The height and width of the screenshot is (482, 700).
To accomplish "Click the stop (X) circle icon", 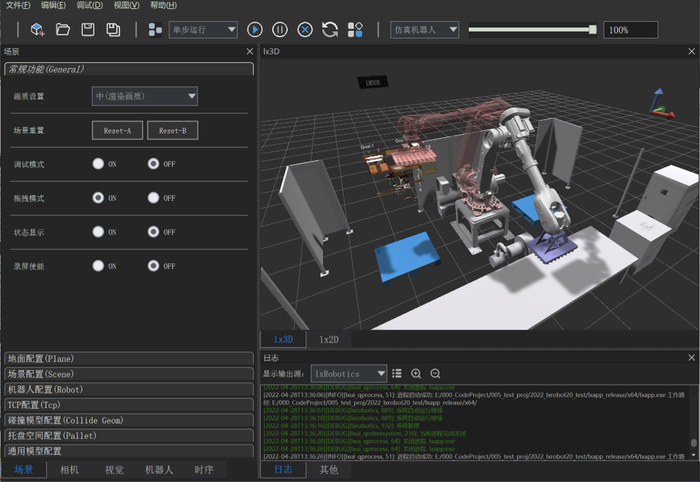I will (x=305, y=30).
